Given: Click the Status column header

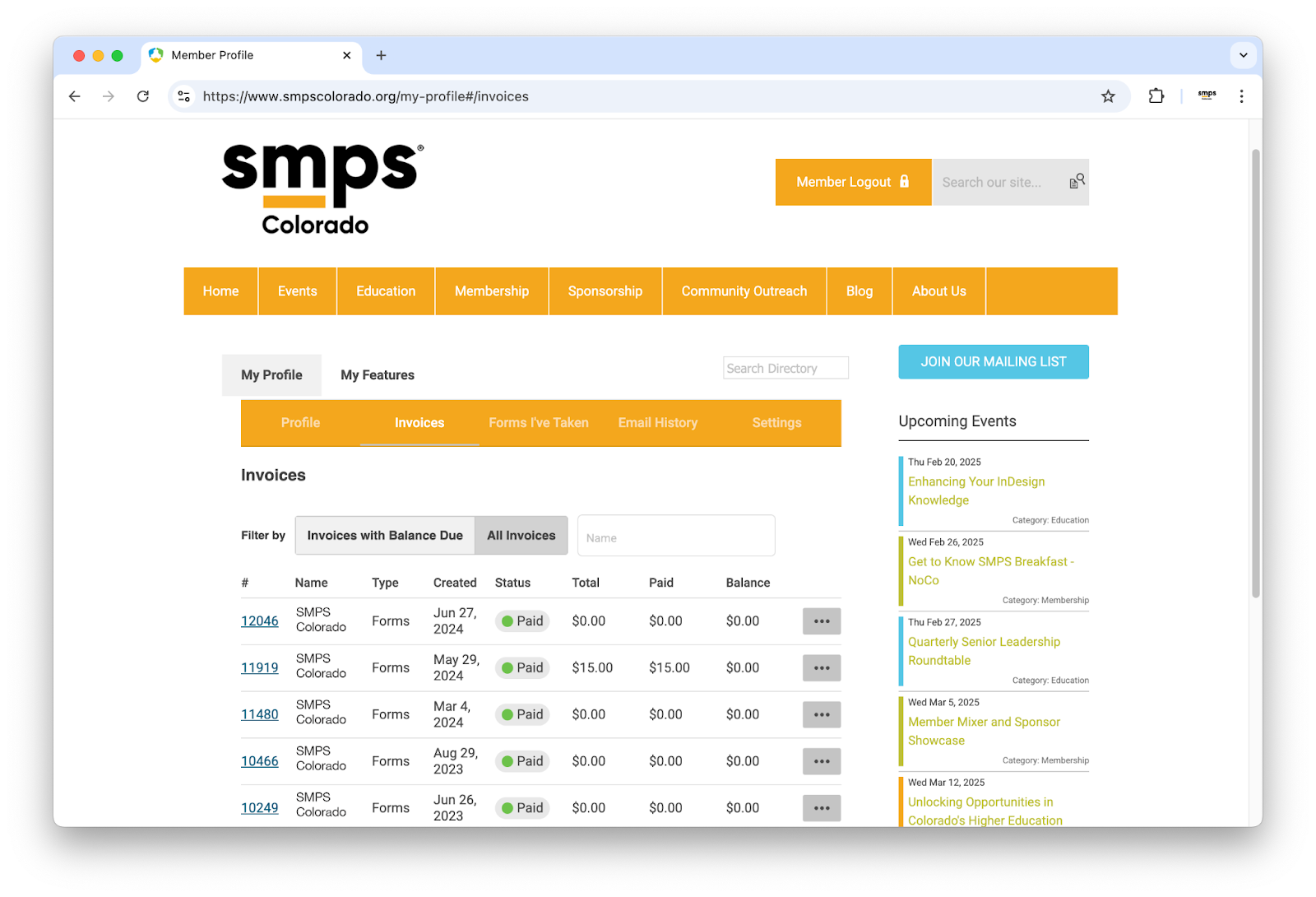Looking at the screenshot, I should pyautogui.click(x=512, y=583).
